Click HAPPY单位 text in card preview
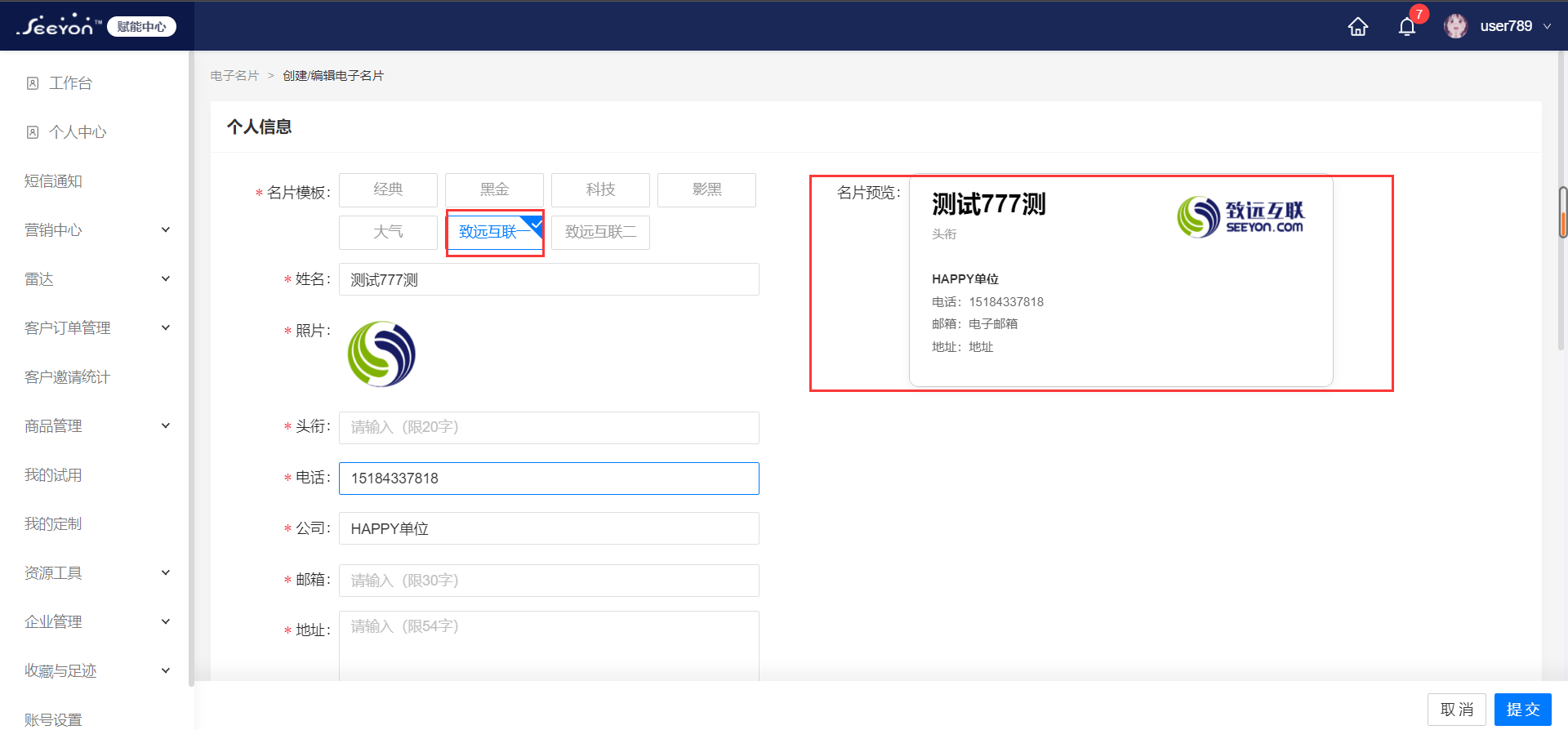 (x=965, y=279)
